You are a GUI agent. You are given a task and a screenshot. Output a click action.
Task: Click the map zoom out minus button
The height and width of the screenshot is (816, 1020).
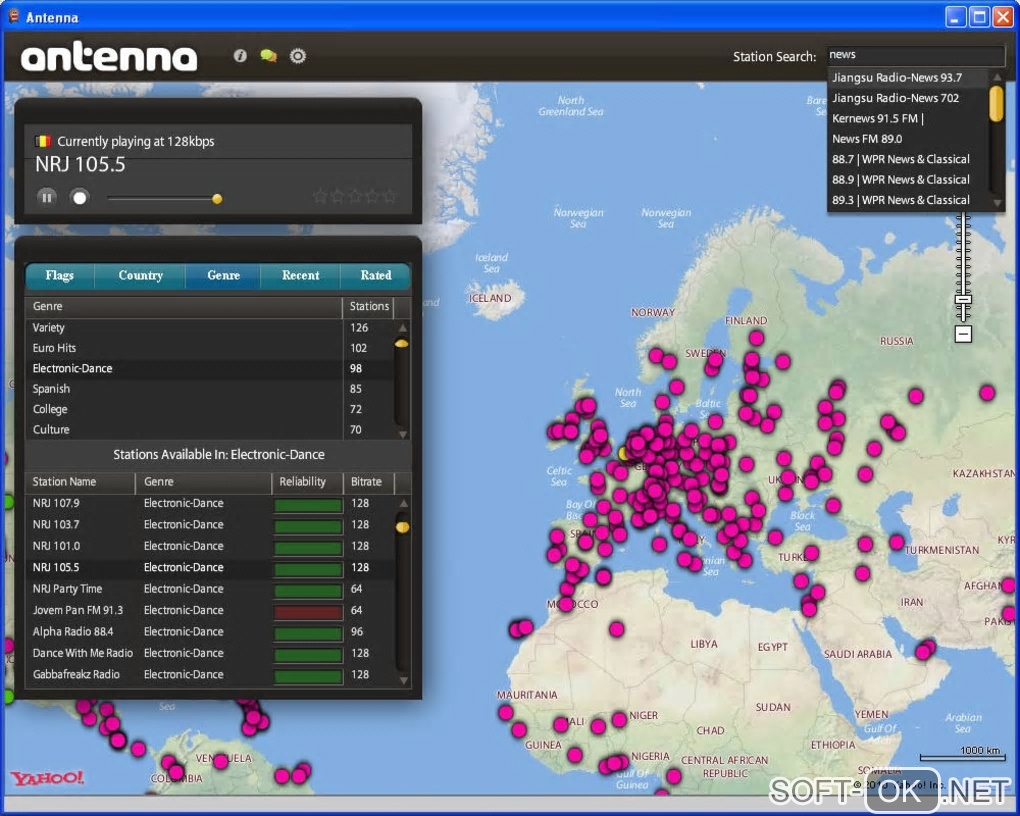pyautogui.click(x=963, y=334)
